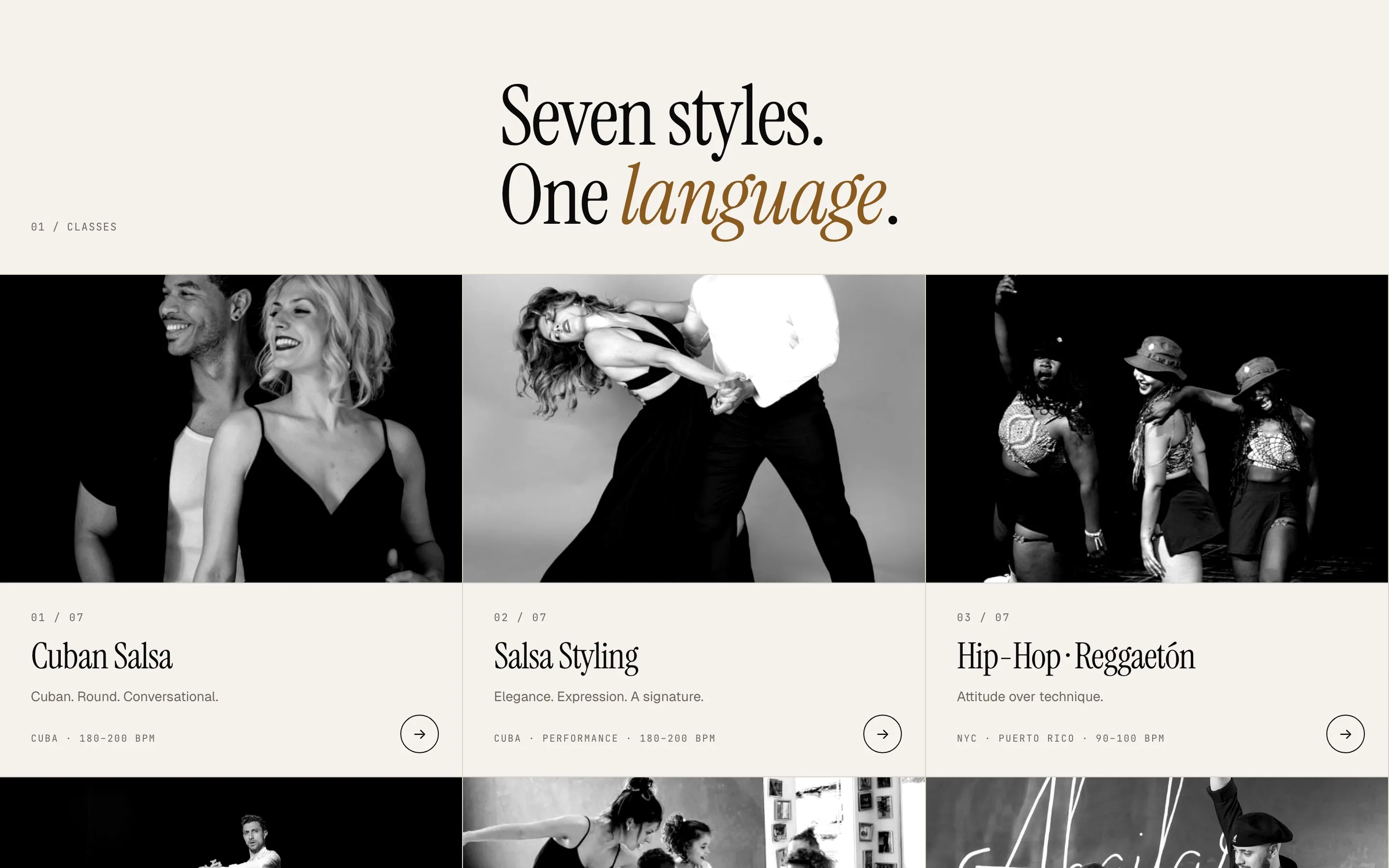Click 'Attitude over technique.' description
This screenshot has width=1389, height=868.
pyautogui.click(x=1030, y=697)
